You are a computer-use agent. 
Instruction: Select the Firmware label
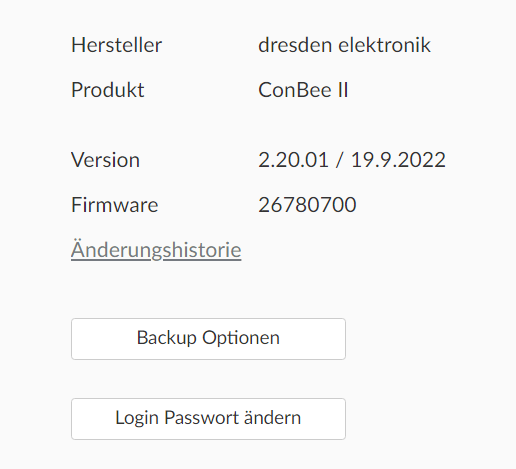[115, 205]
